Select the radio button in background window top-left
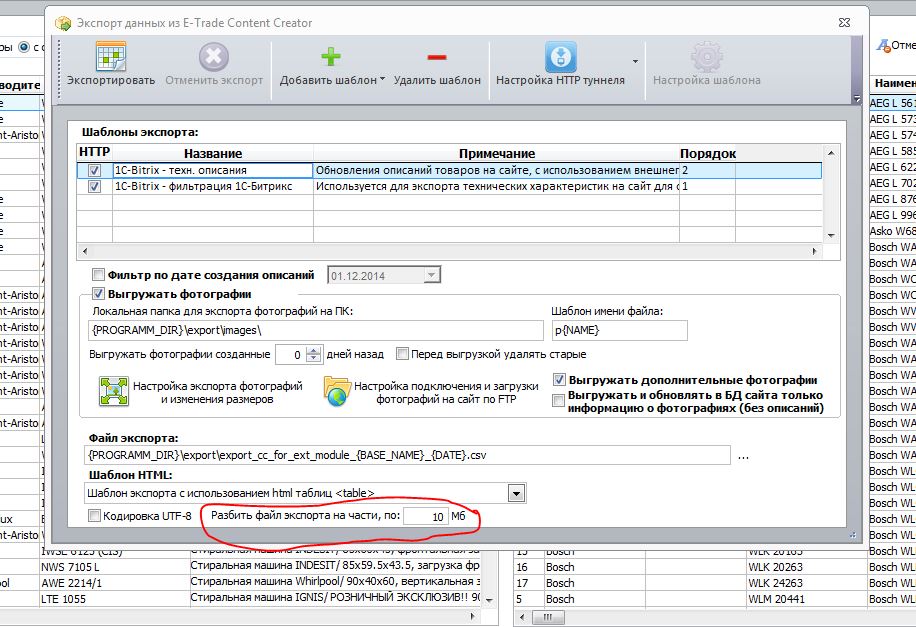This screenshot has width=916, height=627. pyautogui.click(x=24, y=47)
